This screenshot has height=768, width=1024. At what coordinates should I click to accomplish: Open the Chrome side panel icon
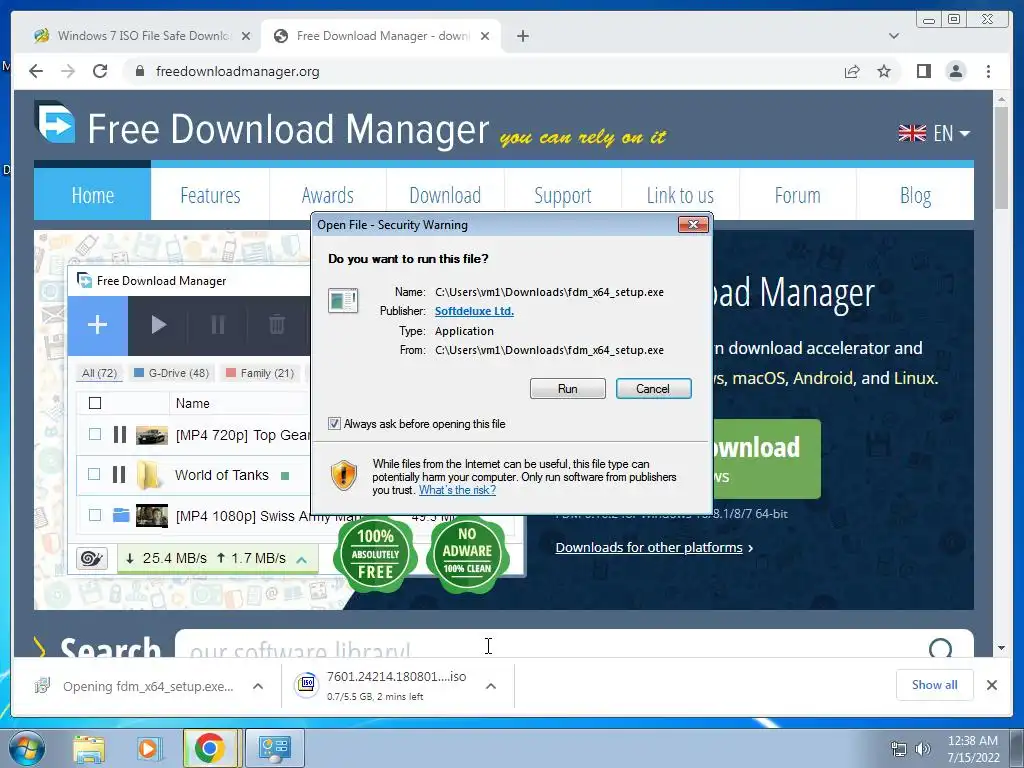pyautogui.click(x=923, y=71)
